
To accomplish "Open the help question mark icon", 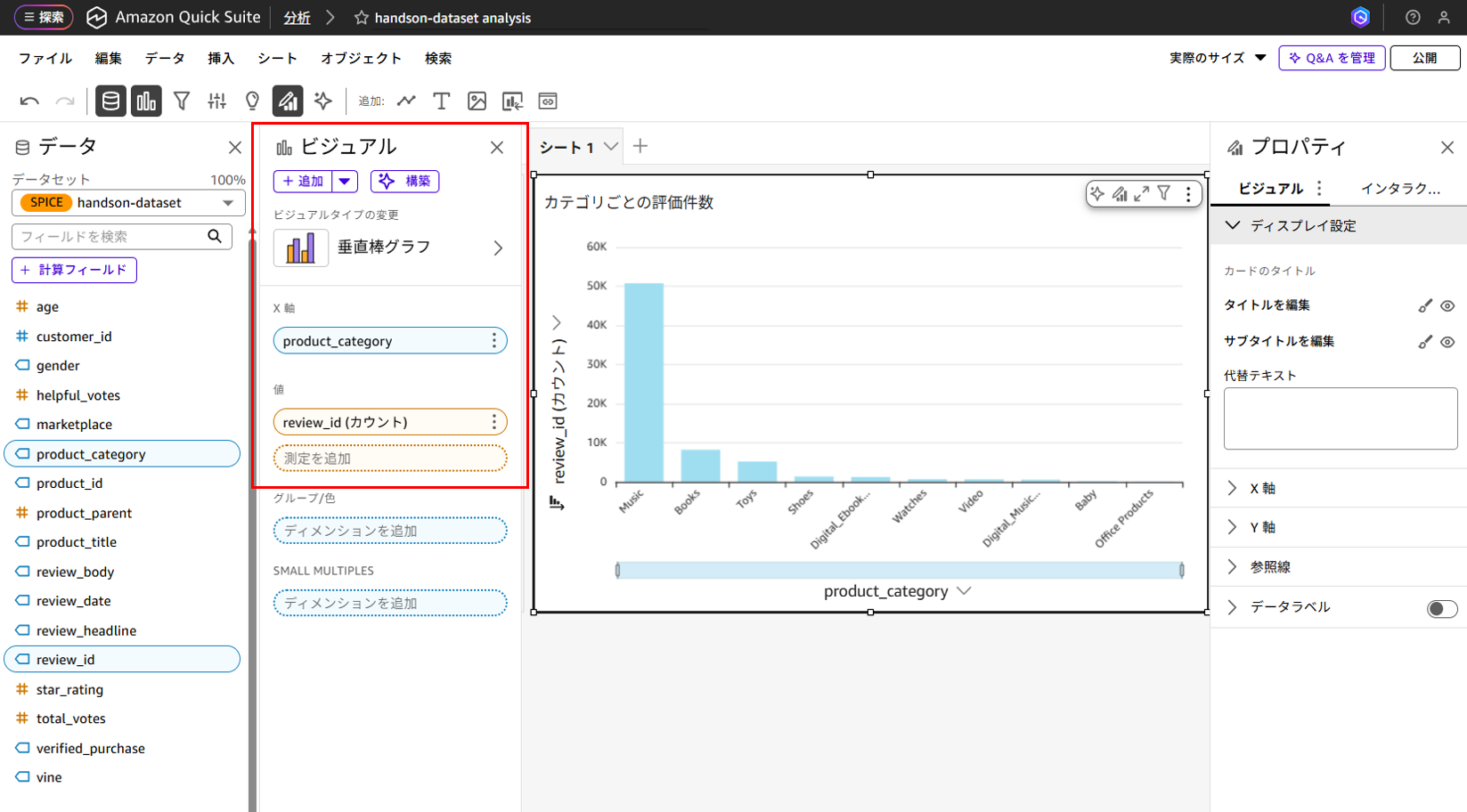I will [x=1413, y=17].
